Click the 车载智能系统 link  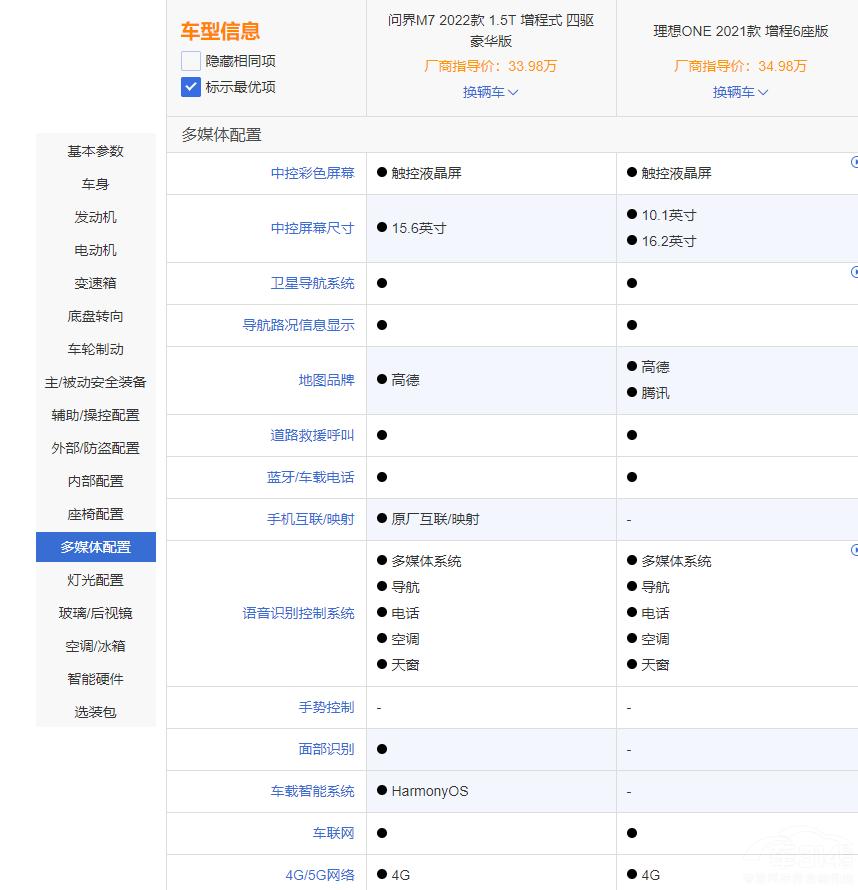[312, 791]
